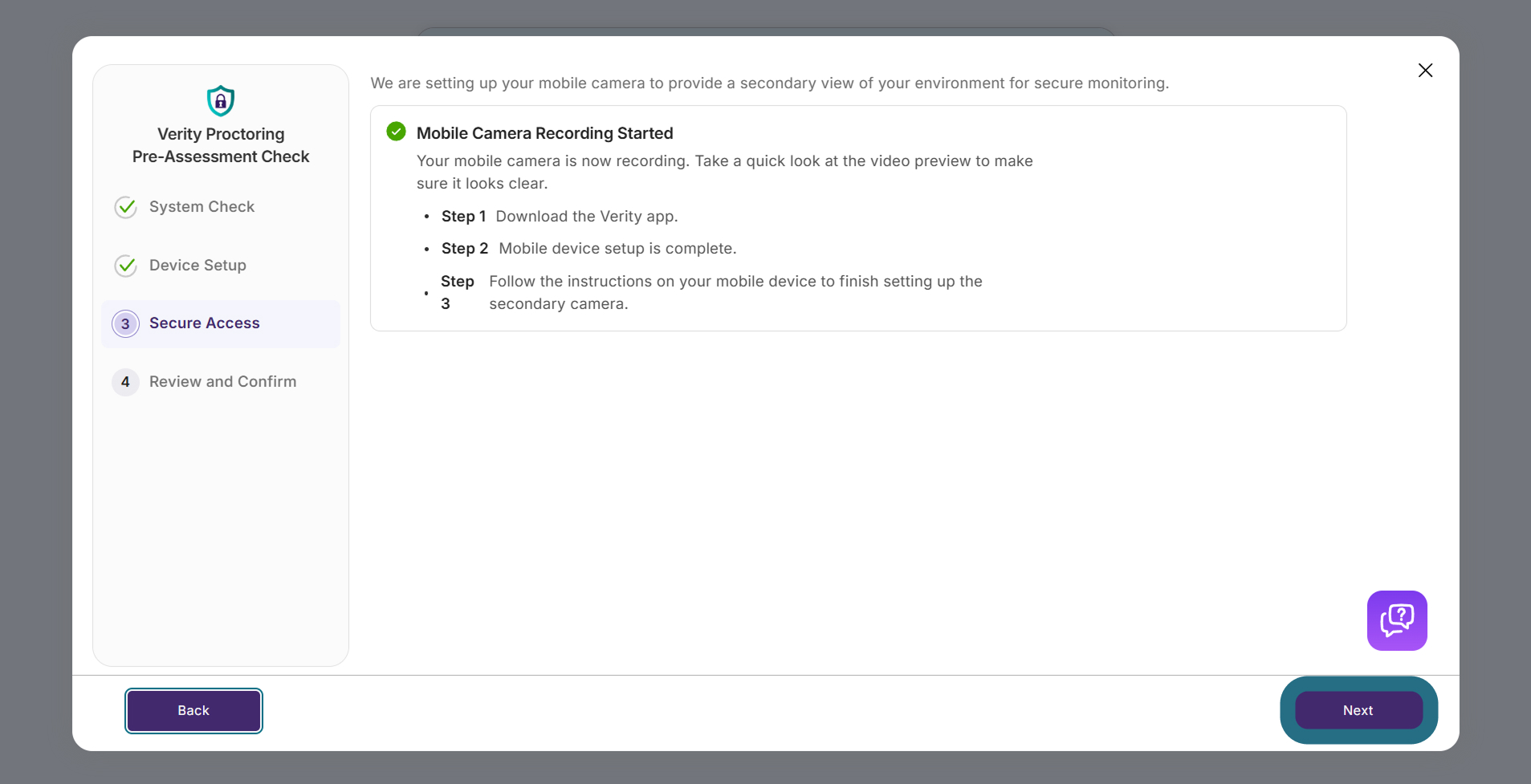Click the Mobile Camera Recording Started heading
Viewport: 1531px width, 784px height.
[544, 133]
